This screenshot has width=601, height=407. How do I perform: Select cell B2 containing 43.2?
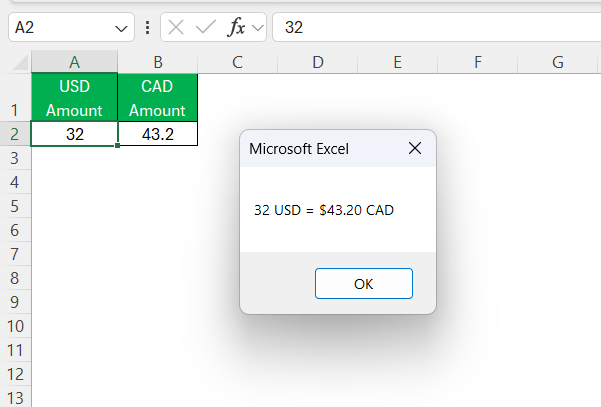point(158,134)
